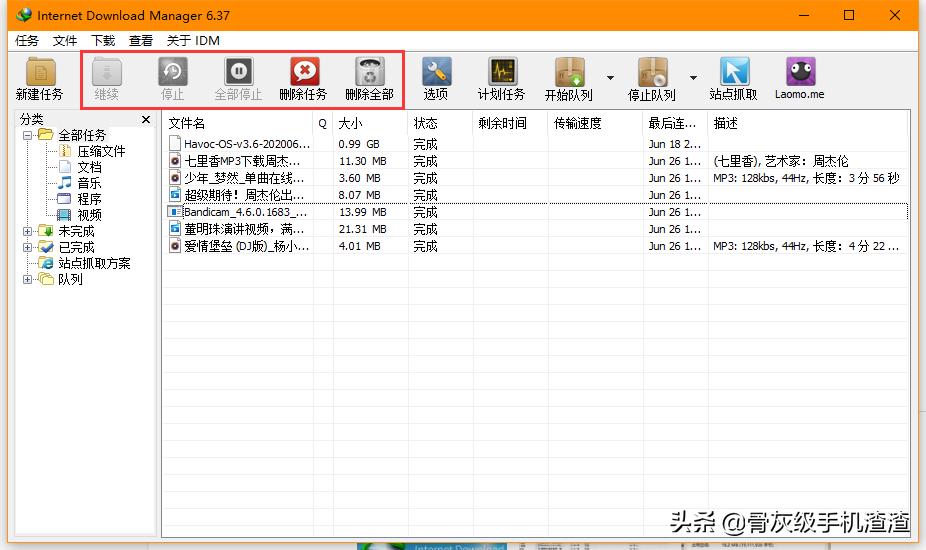Click the 删除任务 delete icon

click(304, 72)
